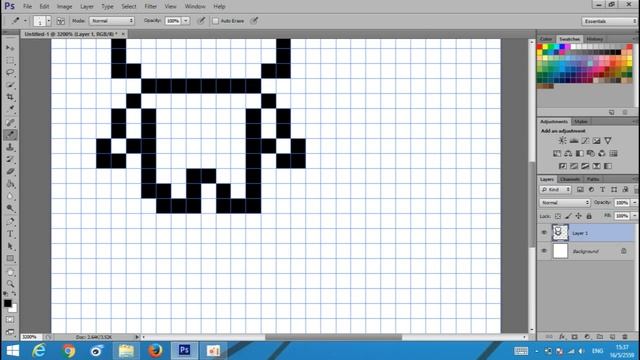Open the Filter menu
640x360 pixels.
coord(150,7)
